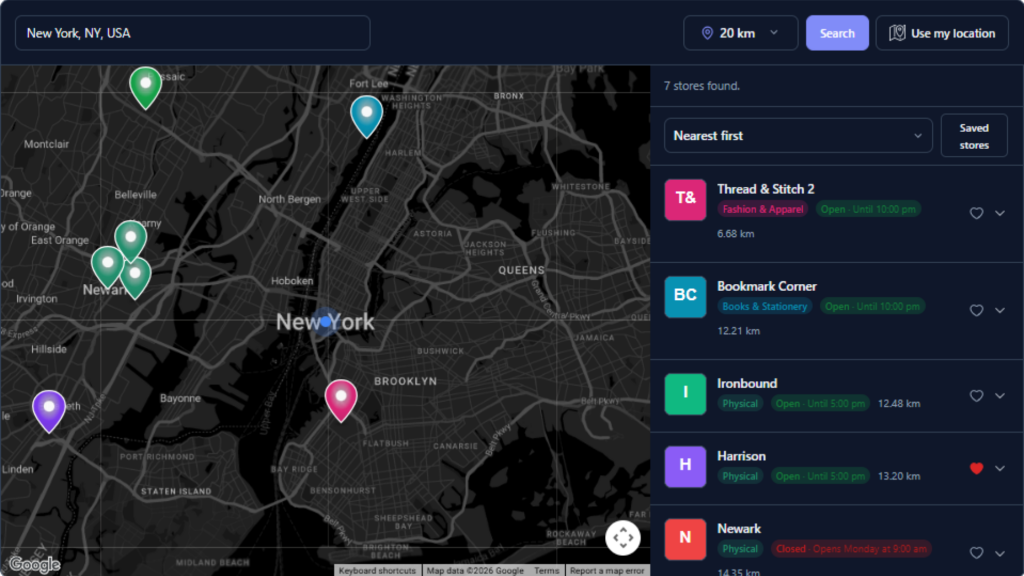
Task: Click the Search button
Action: 837,33
